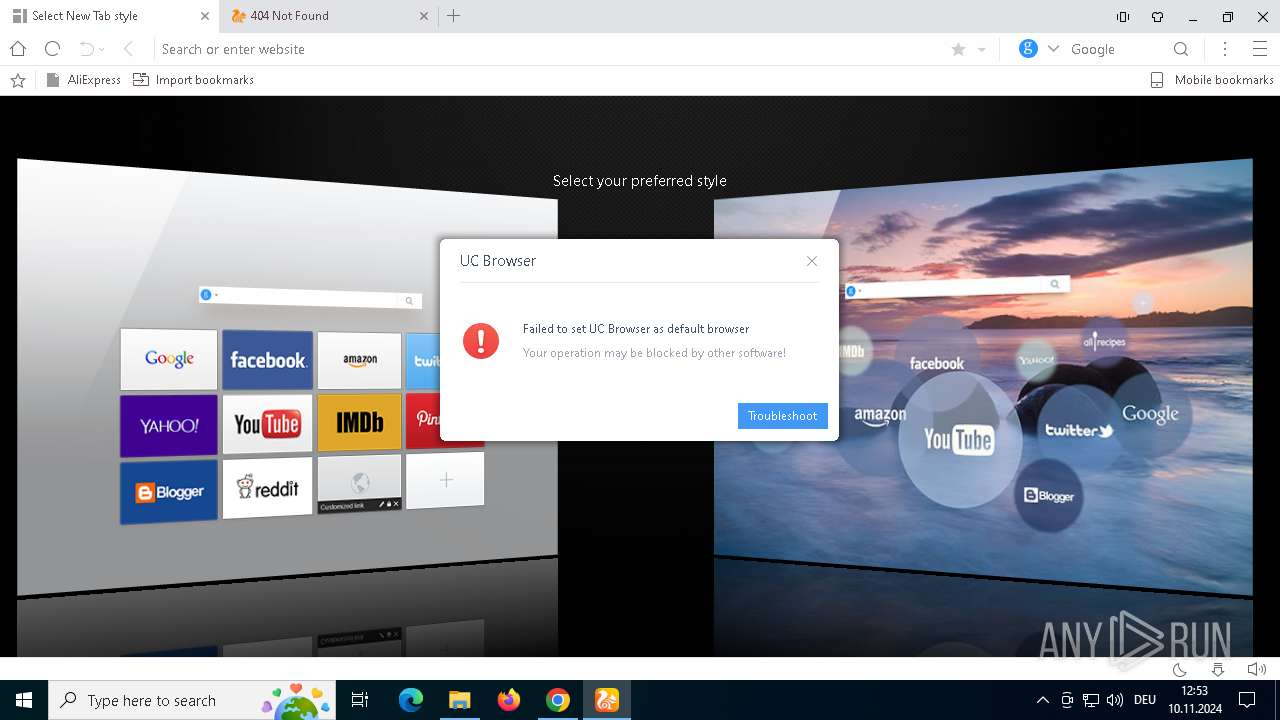
Task: Reload the current page
Action: [53, 49]
